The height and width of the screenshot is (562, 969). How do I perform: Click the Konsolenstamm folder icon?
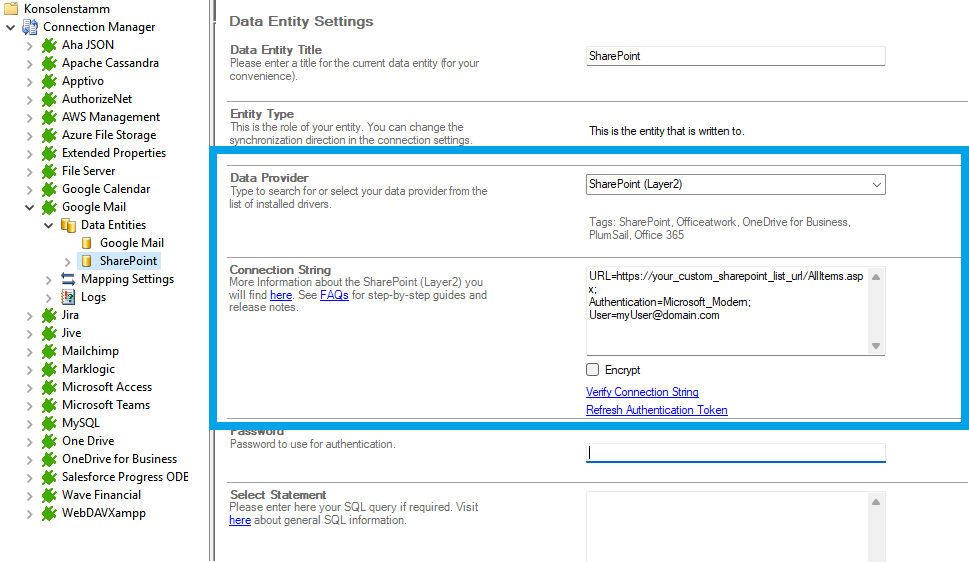(11, 8)
